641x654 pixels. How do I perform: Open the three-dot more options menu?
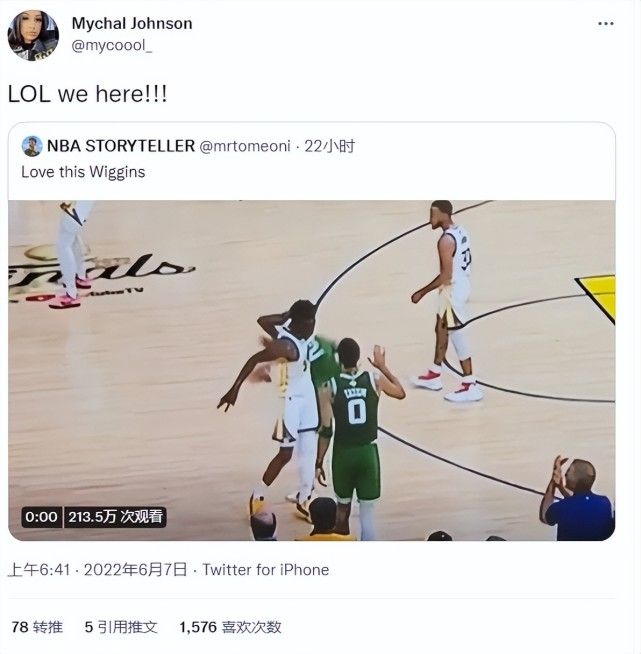tap(605, 23)
